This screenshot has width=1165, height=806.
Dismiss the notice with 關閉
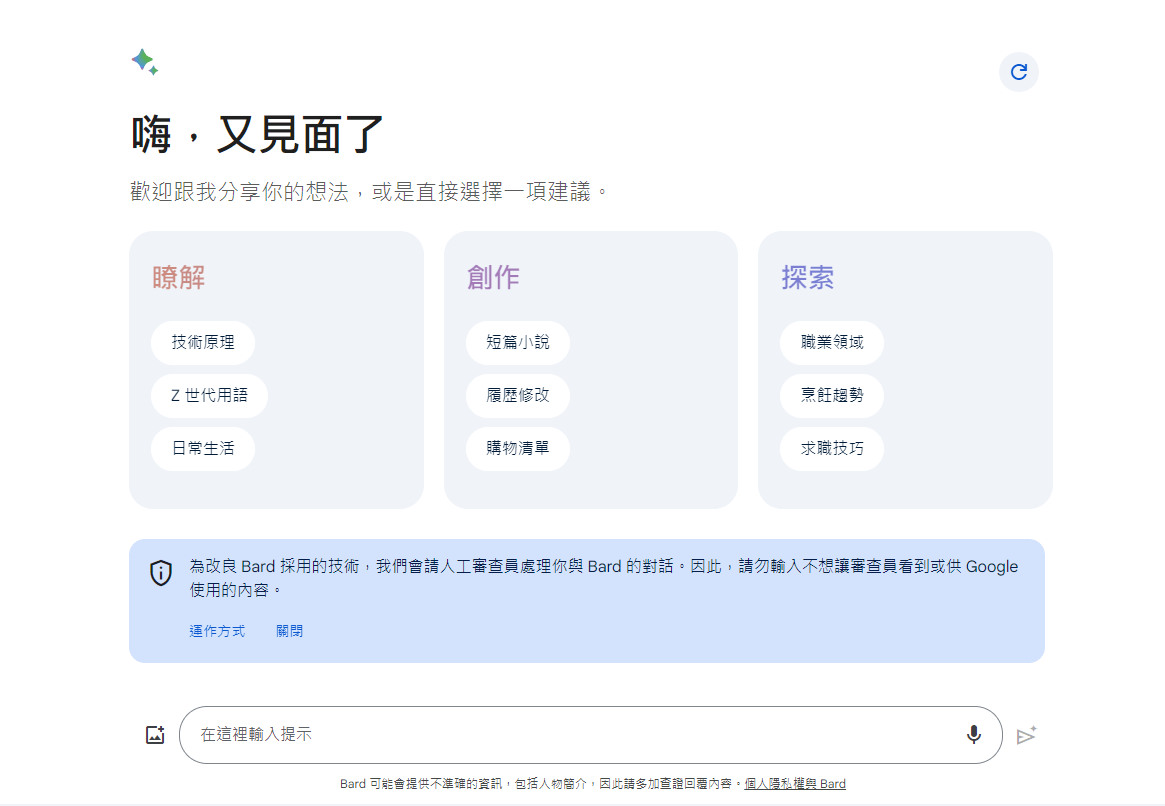(x=290, y=630)
